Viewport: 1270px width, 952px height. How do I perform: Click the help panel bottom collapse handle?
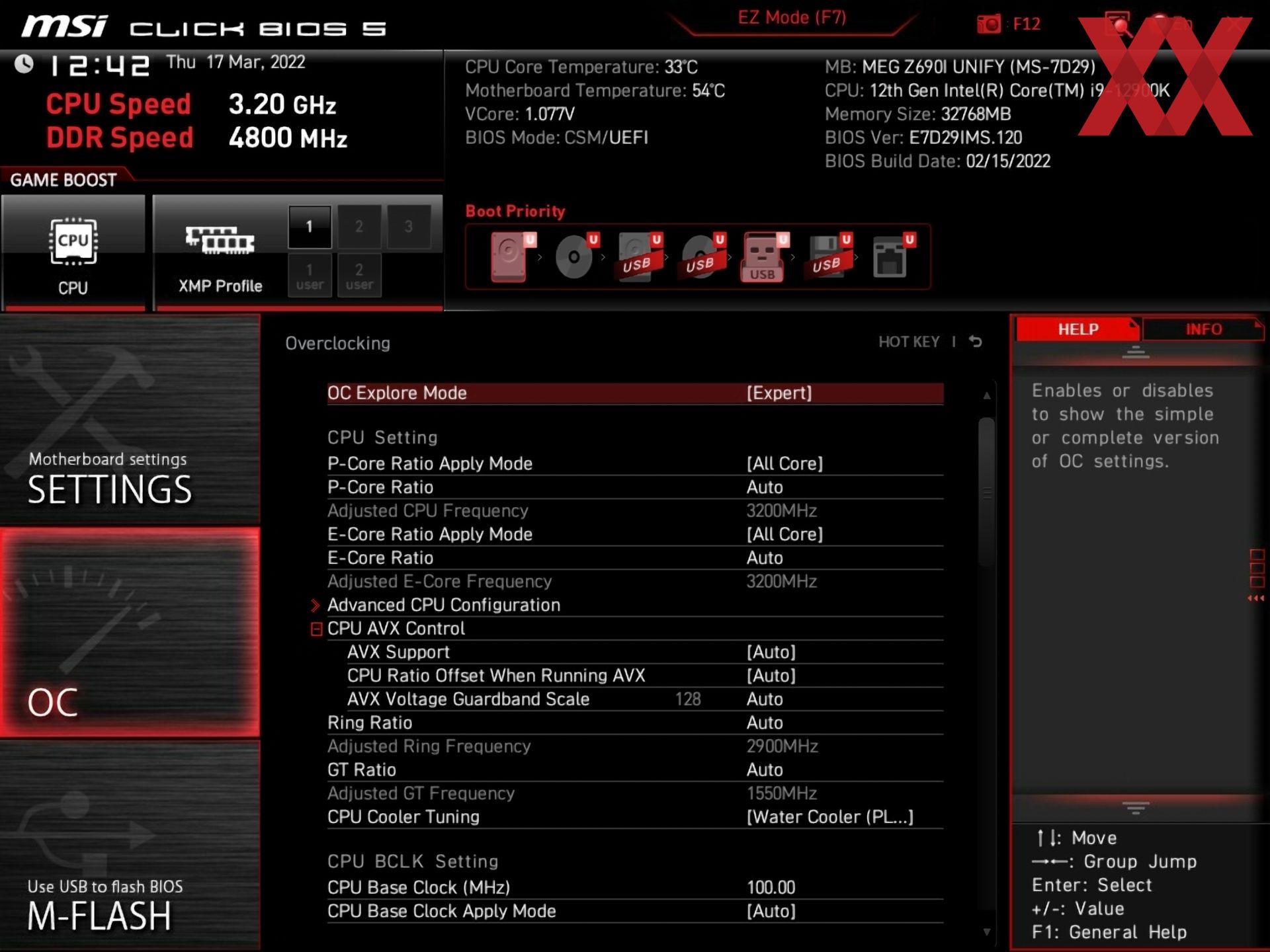tap(1136, 808)
